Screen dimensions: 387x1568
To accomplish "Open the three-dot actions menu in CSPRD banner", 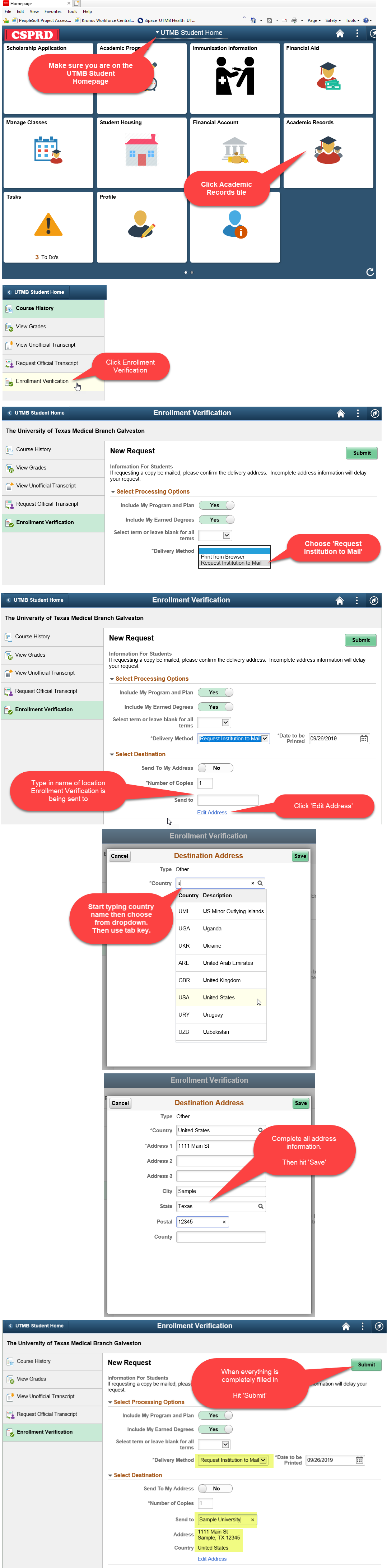I will [357, 33].
